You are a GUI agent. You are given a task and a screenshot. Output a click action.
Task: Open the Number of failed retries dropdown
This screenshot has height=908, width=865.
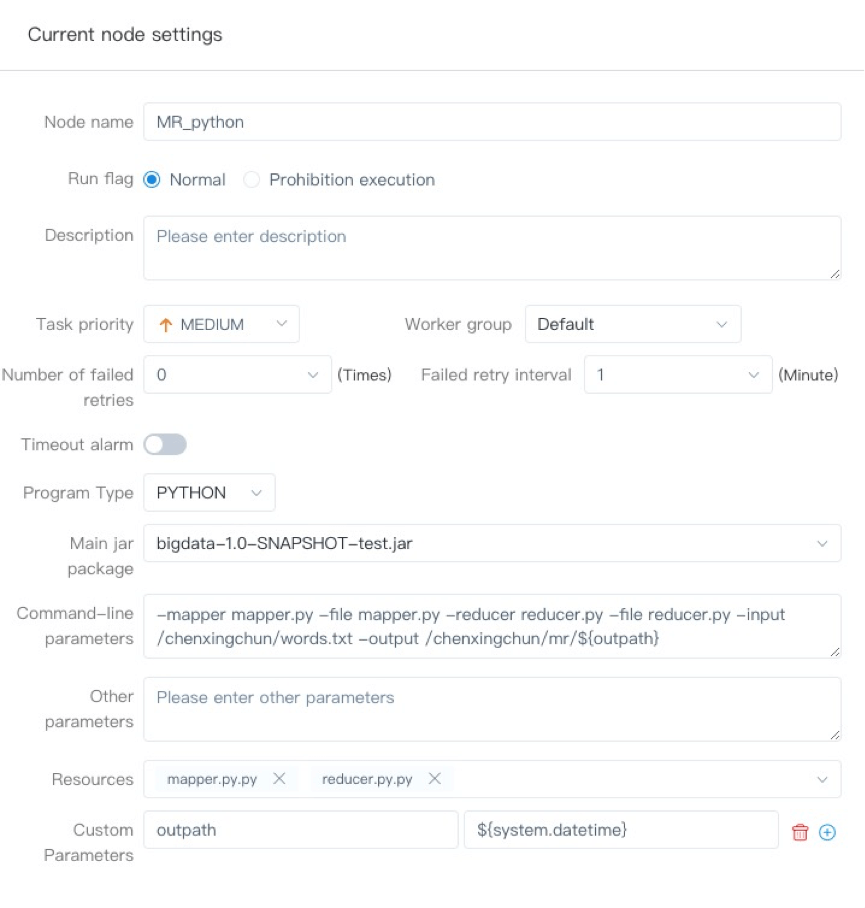(237, 375)
